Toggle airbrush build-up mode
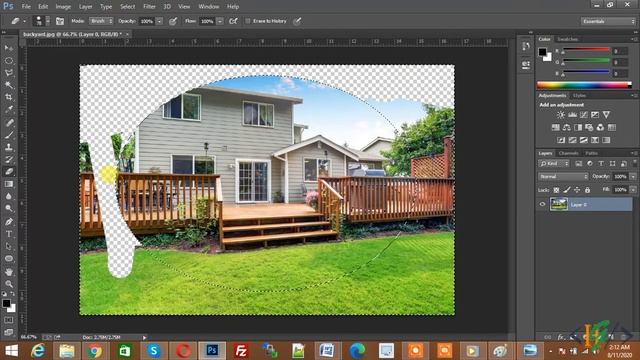The image size is (640, 360). 233,21
